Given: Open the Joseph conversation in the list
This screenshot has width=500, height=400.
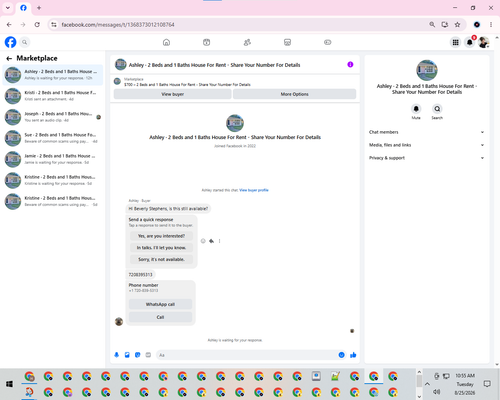Looking at the screenshot, I should 53,117.
